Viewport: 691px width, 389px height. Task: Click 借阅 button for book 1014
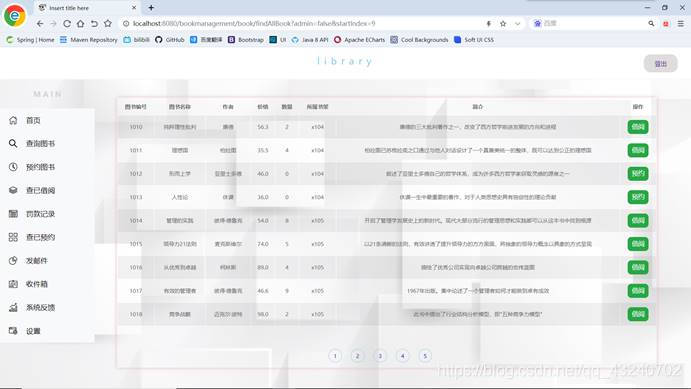click(638, 220)
